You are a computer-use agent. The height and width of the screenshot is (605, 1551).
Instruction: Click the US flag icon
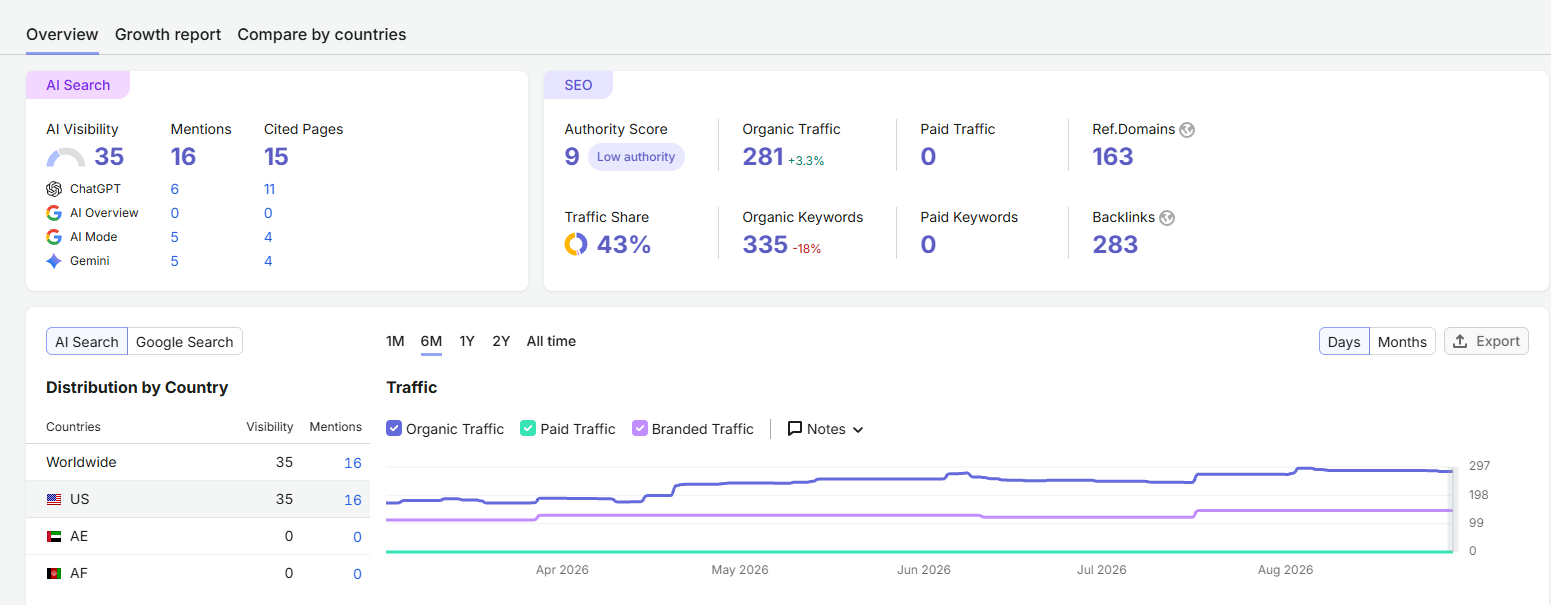(54, 499)
